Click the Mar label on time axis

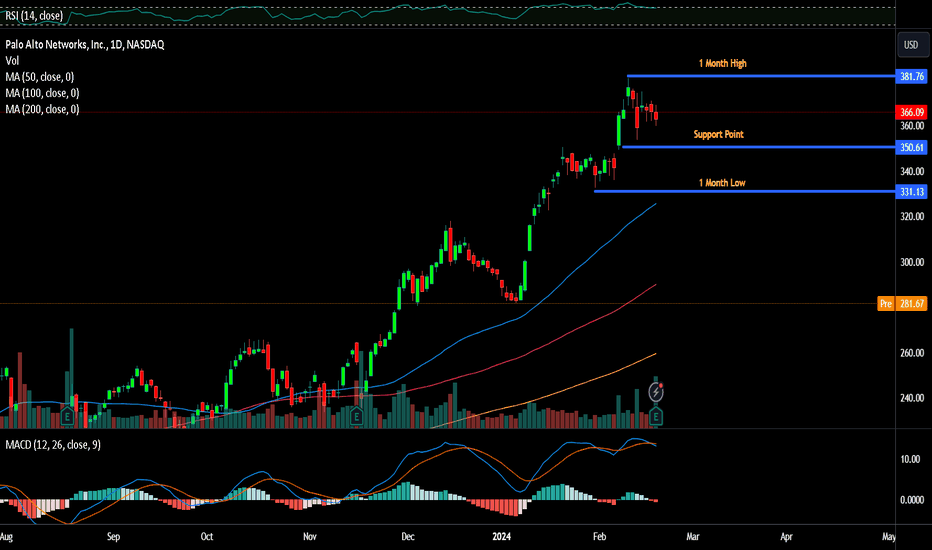[x=692, y=536]
